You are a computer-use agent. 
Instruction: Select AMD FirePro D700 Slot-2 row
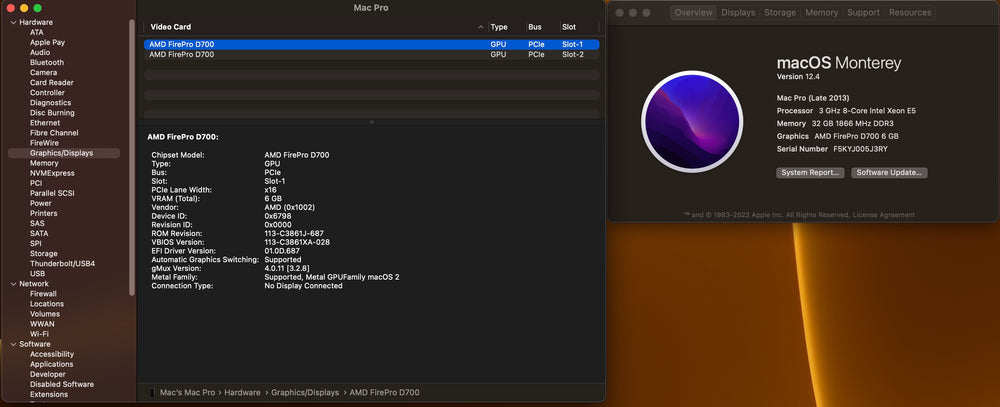(371, 55)
